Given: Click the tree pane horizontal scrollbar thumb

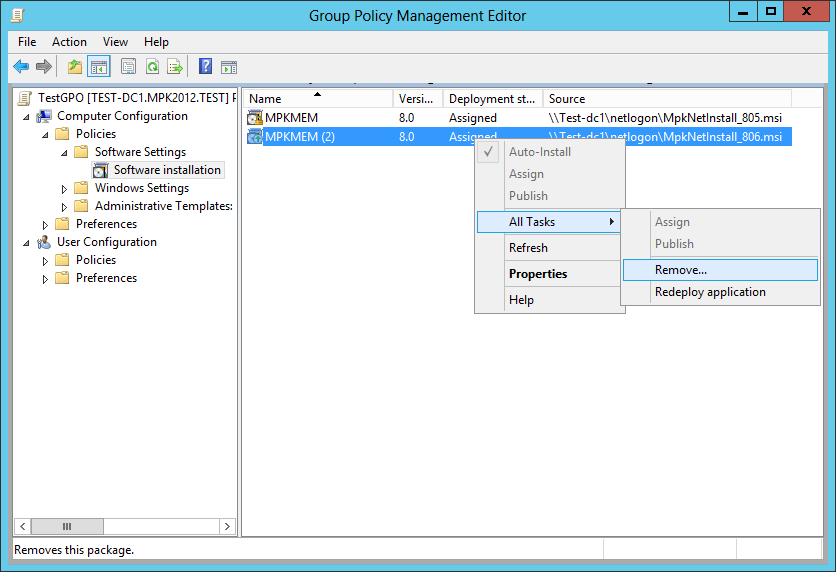Looking at the screenshot, I should click(67, 526).
